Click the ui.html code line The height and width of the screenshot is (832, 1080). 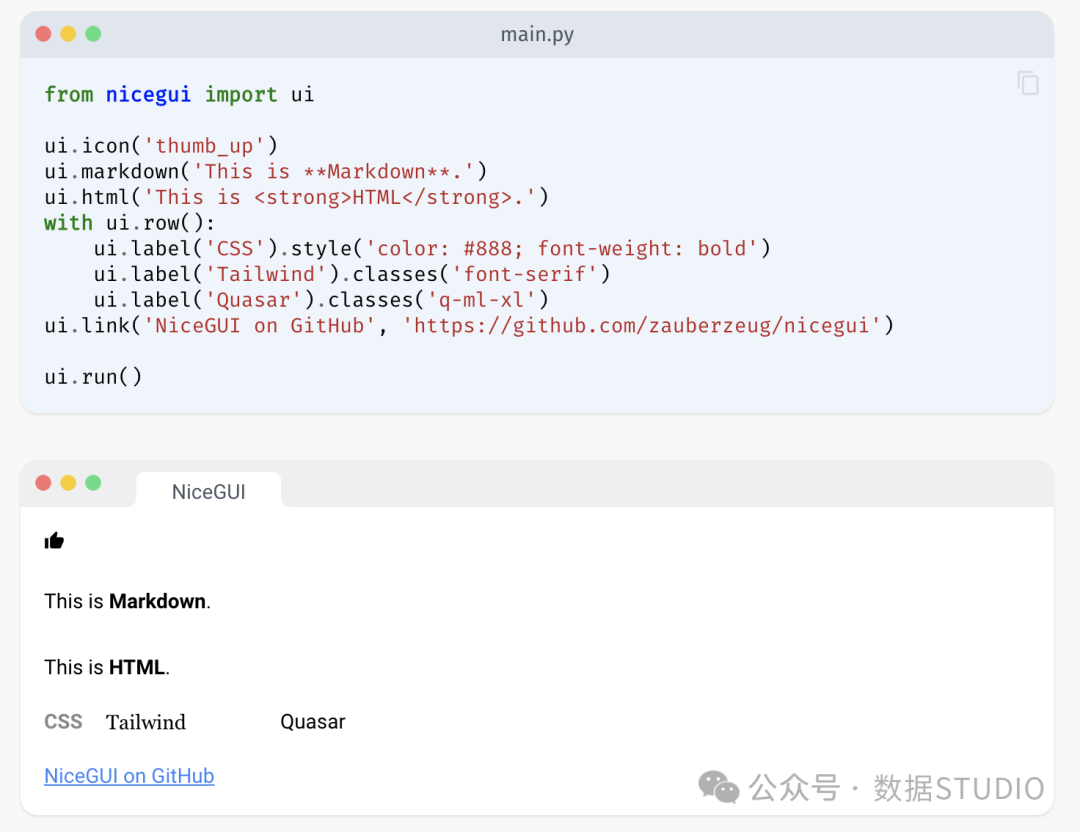coord(297,197)
